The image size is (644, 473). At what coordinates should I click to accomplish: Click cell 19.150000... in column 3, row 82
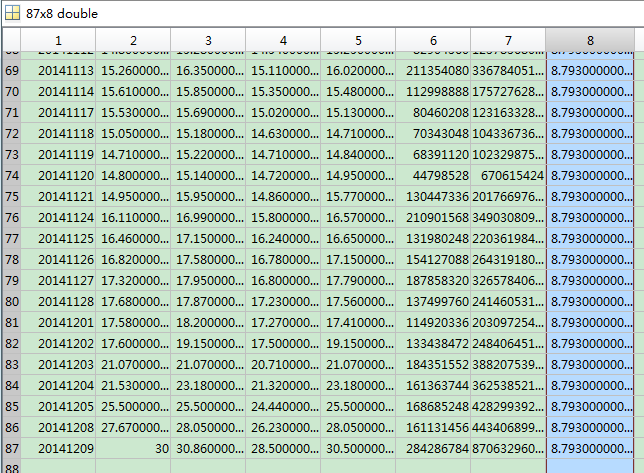tap(208, 343)
